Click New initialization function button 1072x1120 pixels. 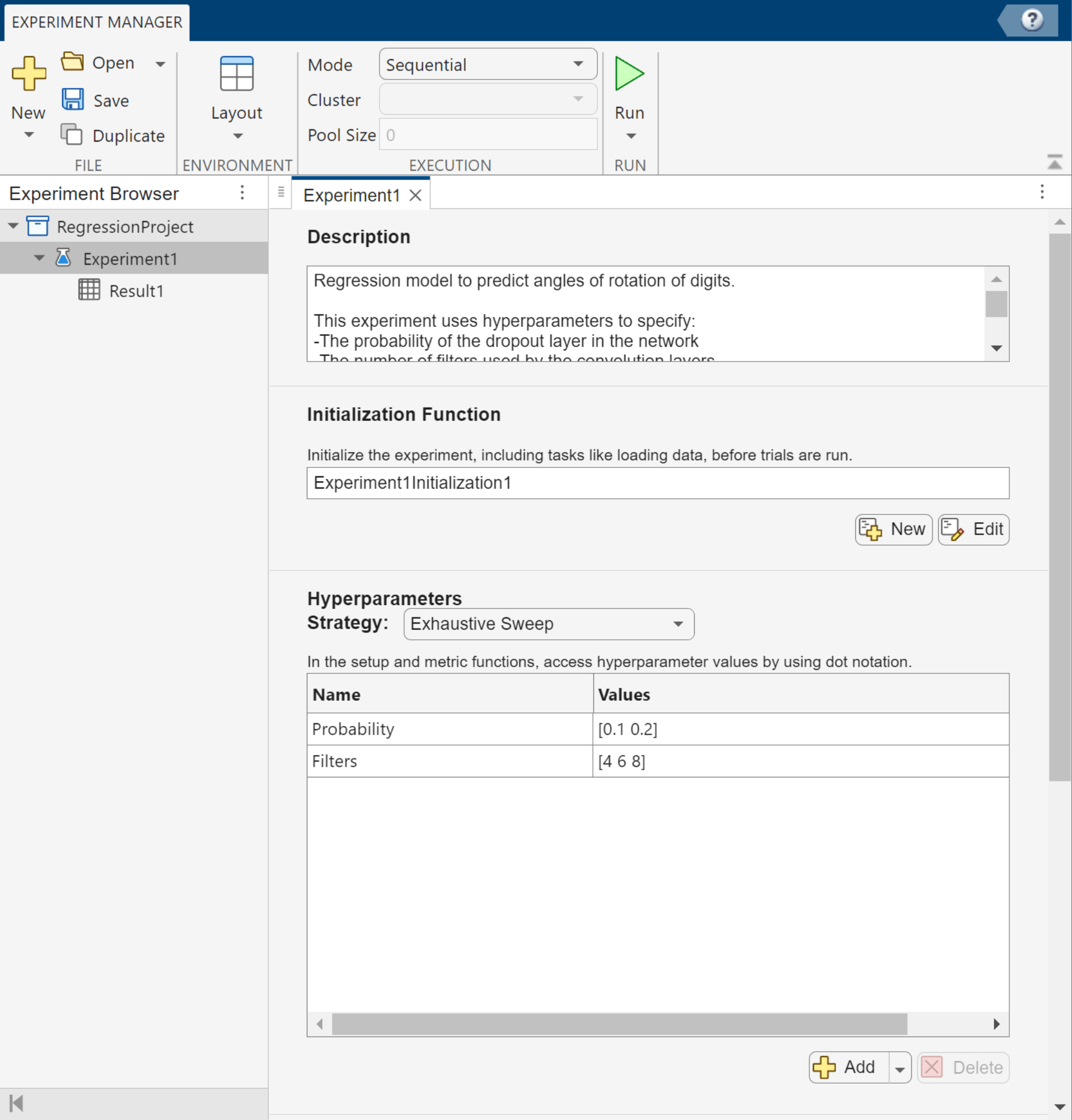893,529
